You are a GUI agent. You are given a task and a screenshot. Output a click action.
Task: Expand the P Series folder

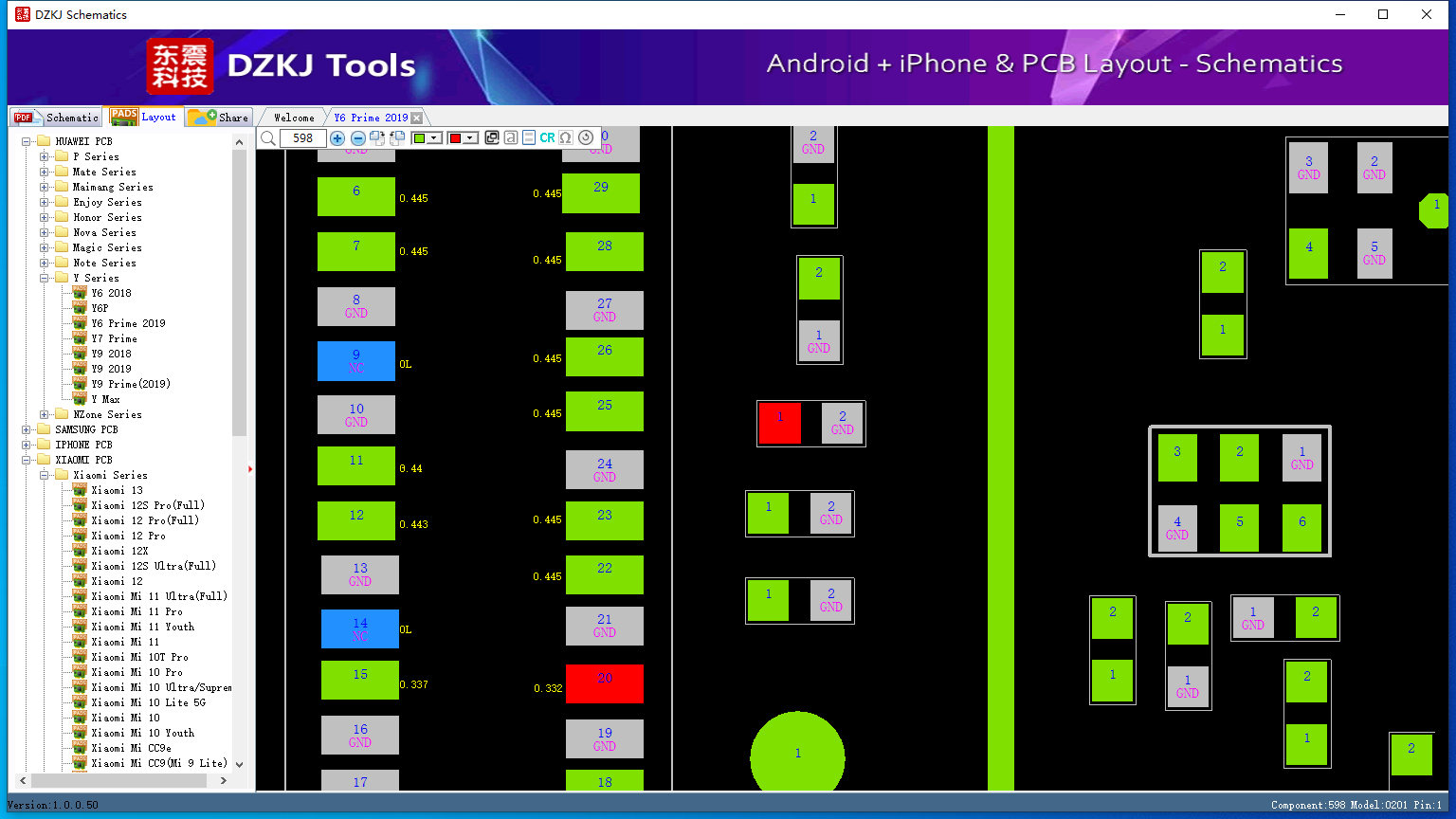point(45,156)
